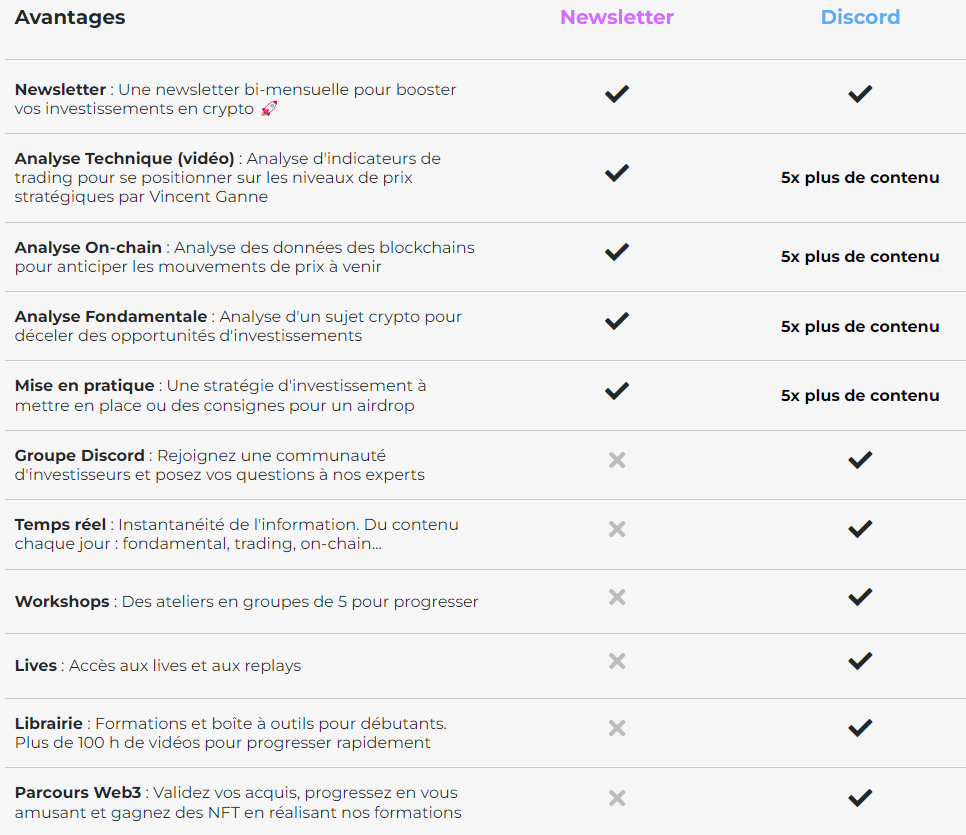966x835 pixels.
Task: Click the Avantages heading
Action: (70, 17)
